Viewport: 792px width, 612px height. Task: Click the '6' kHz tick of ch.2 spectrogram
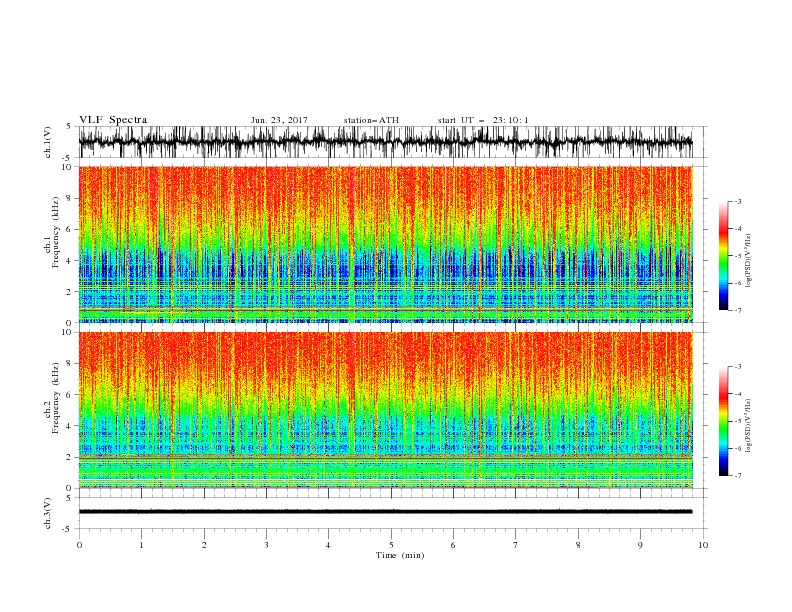pos(69,395)
